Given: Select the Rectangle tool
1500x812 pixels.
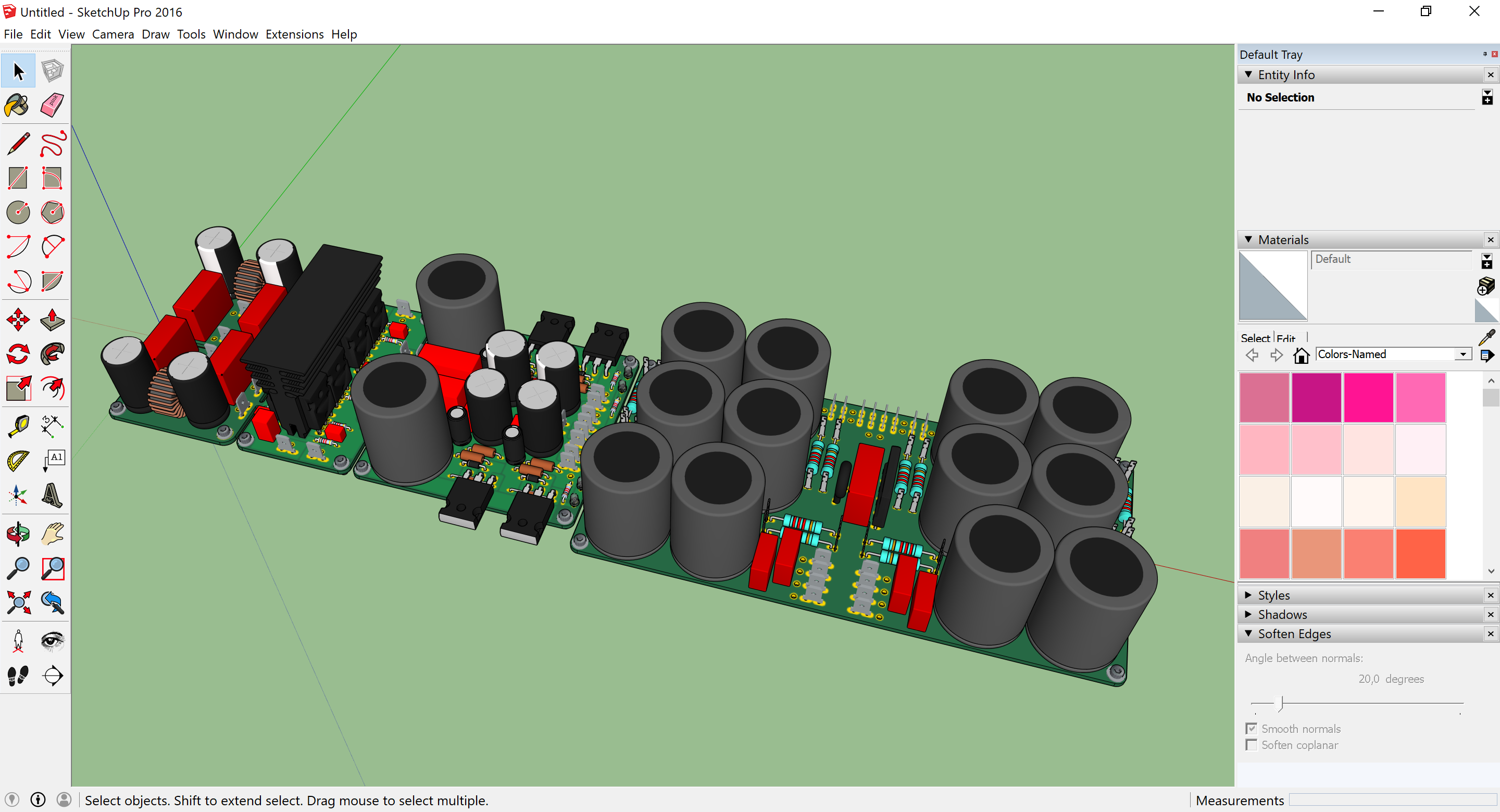Looking at the screenshot, I should coord(18,178).
